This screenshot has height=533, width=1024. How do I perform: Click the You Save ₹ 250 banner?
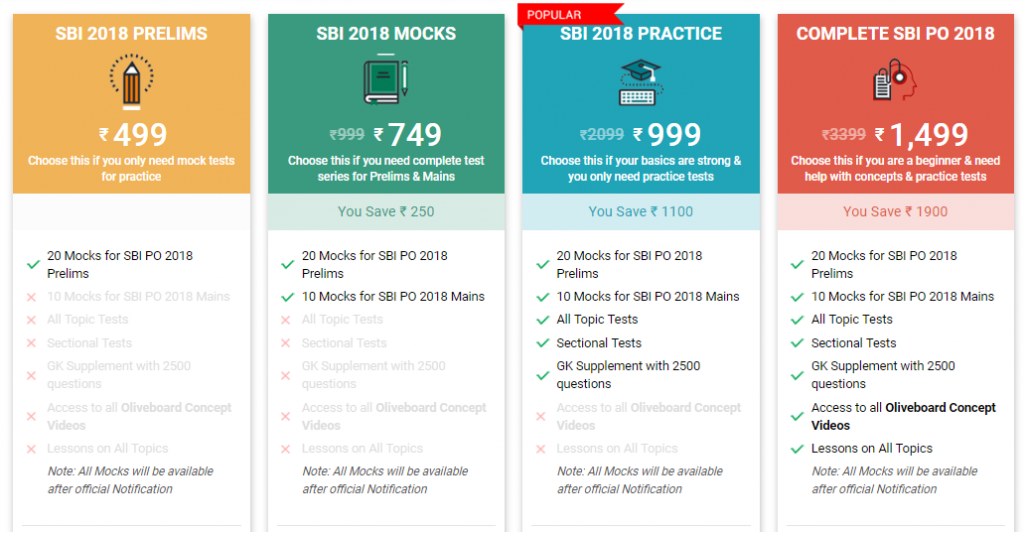(386, 212)
